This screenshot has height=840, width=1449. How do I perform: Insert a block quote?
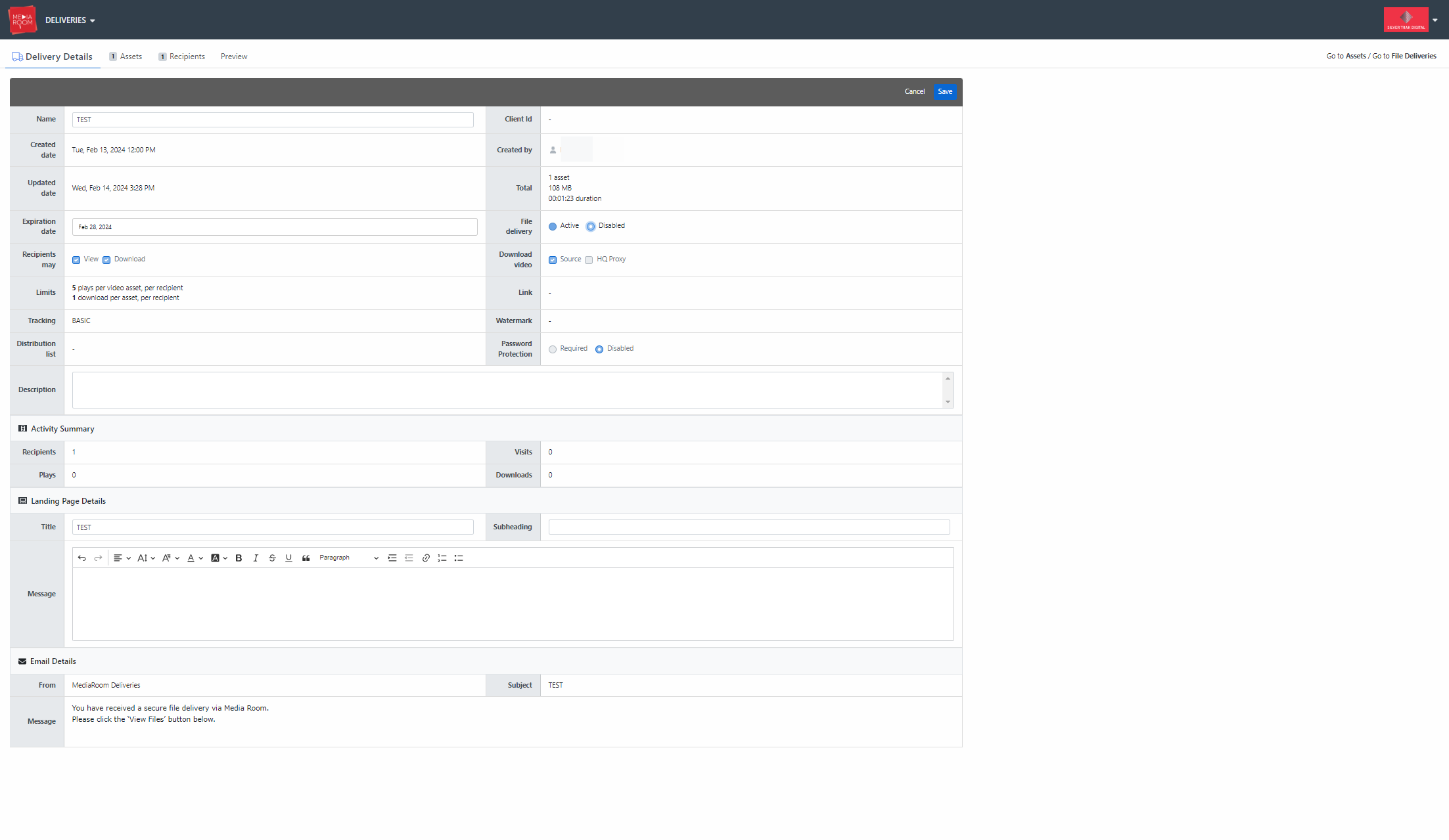tap(306, 558)
